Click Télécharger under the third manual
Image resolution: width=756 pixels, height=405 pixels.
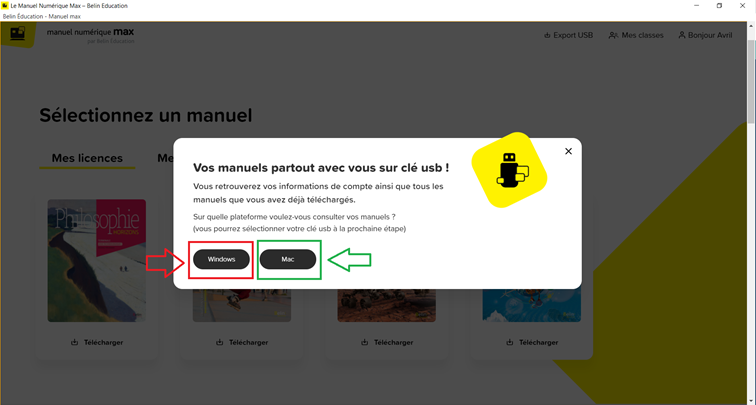pos(387,342)
